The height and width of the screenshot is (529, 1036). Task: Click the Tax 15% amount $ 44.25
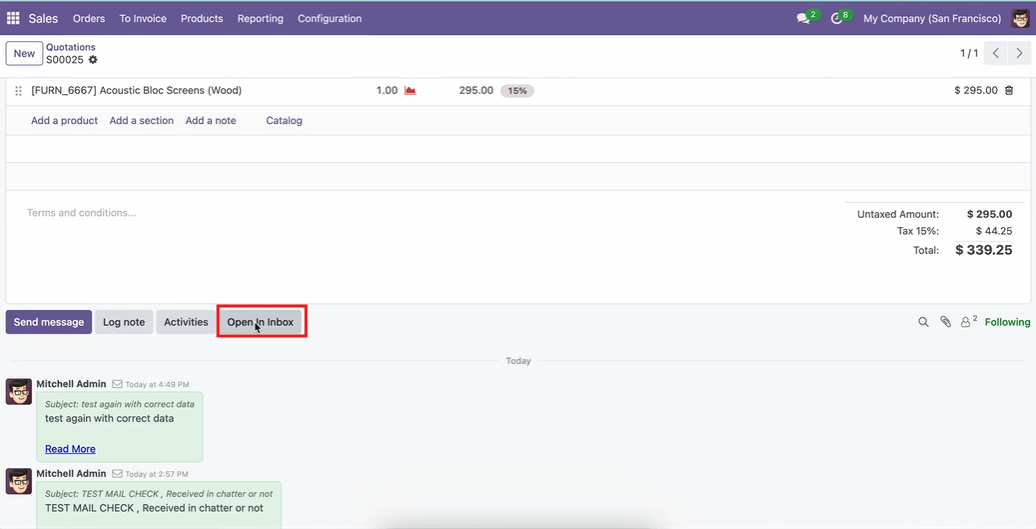pyautogui.click(x=994, y=231)
